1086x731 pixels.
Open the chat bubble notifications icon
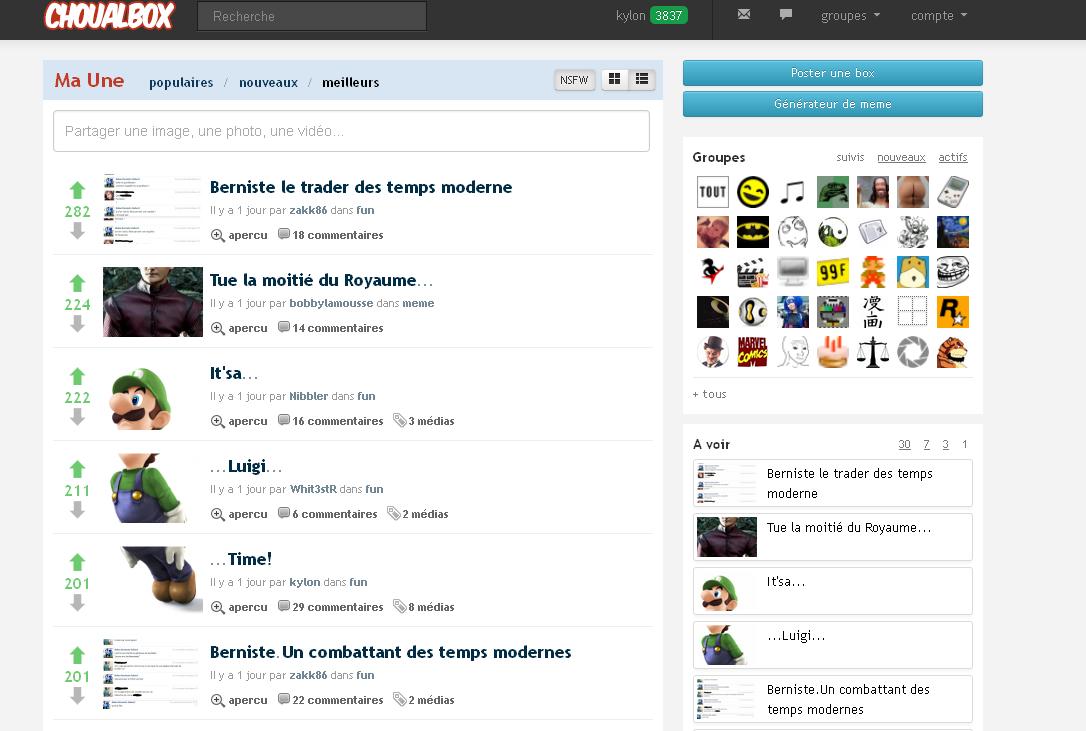click(786, 15)
